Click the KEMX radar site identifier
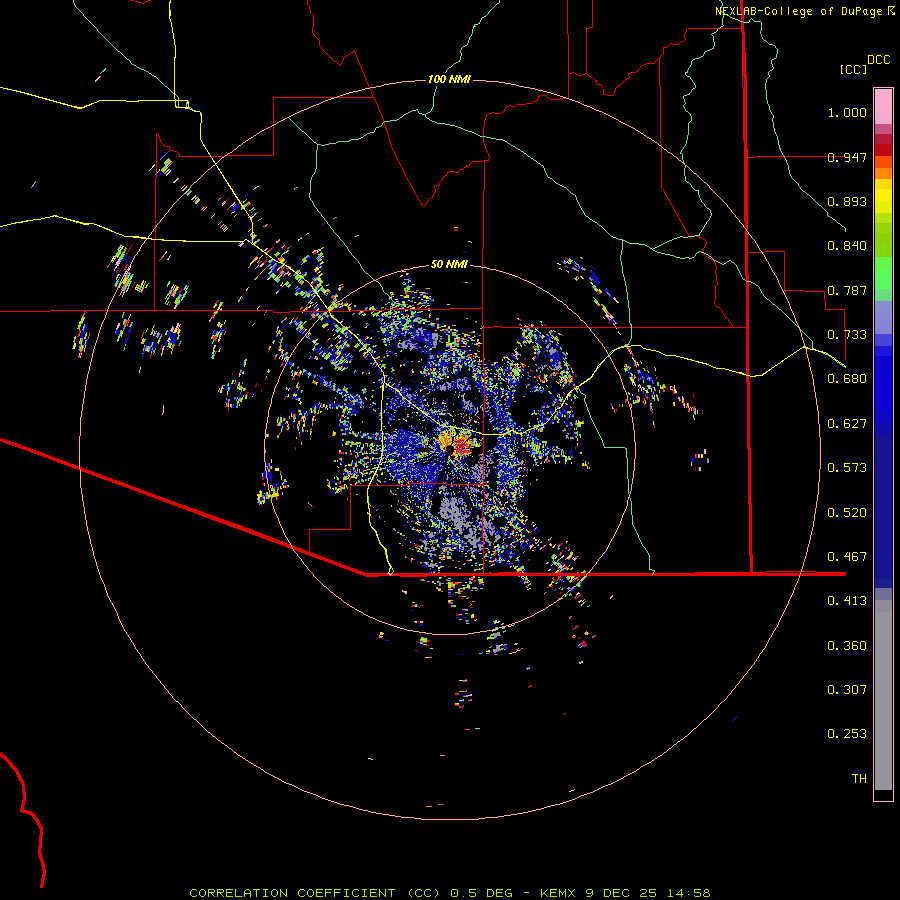This screenshot has width=900, height=900. pos(559,893)
